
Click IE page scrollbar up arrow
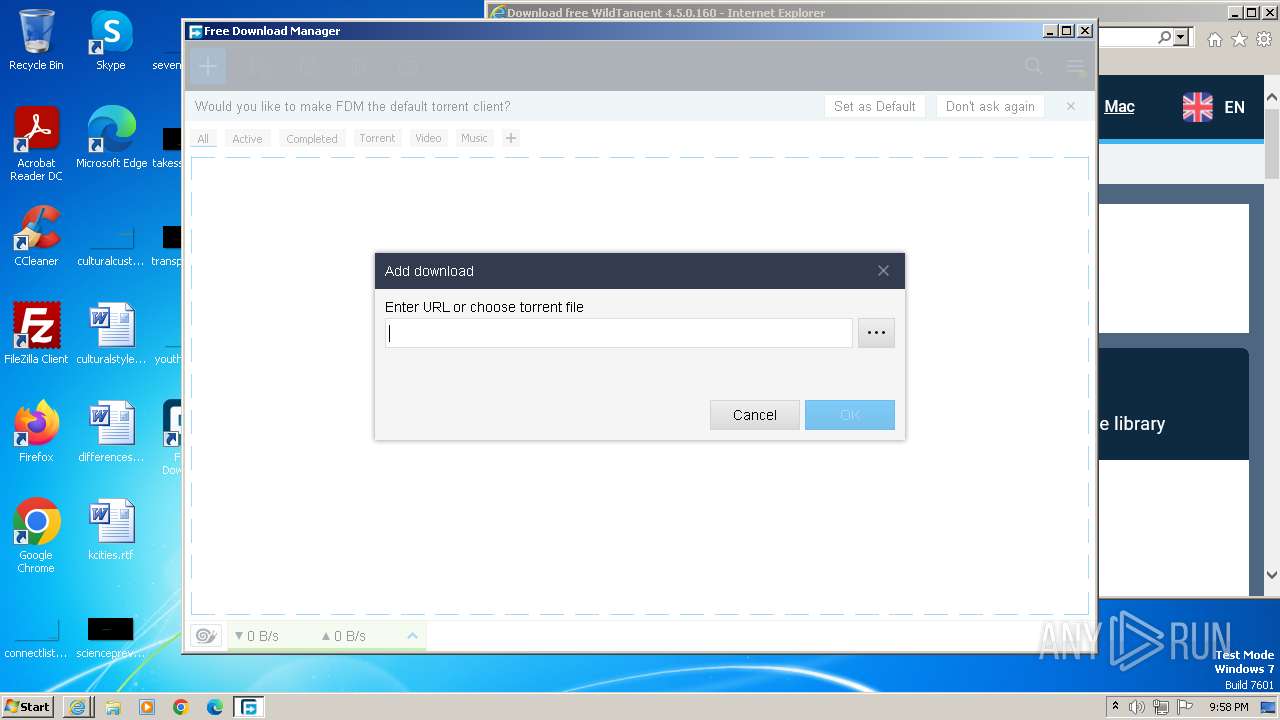(1272, 97)
